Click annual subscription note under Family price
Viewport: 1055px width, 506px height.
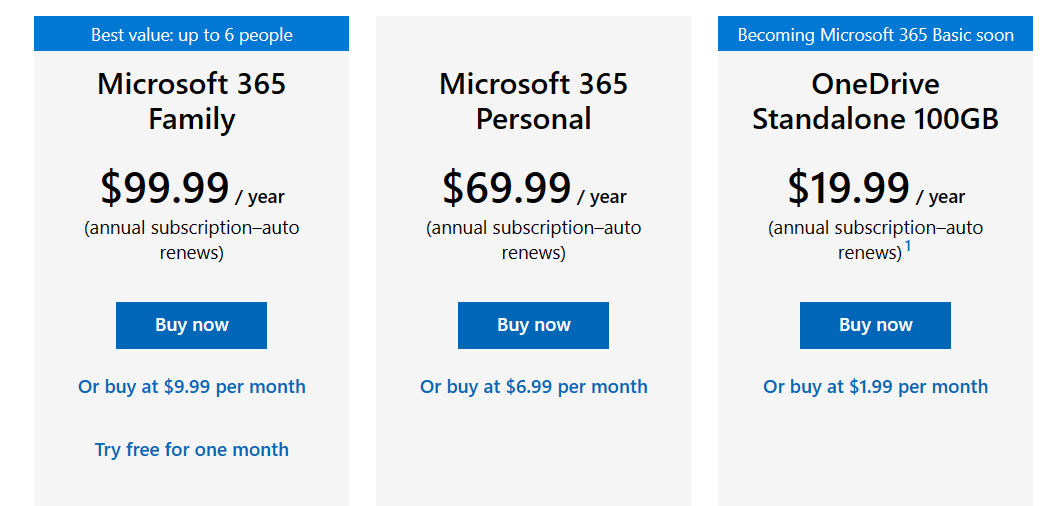point(192,240)
